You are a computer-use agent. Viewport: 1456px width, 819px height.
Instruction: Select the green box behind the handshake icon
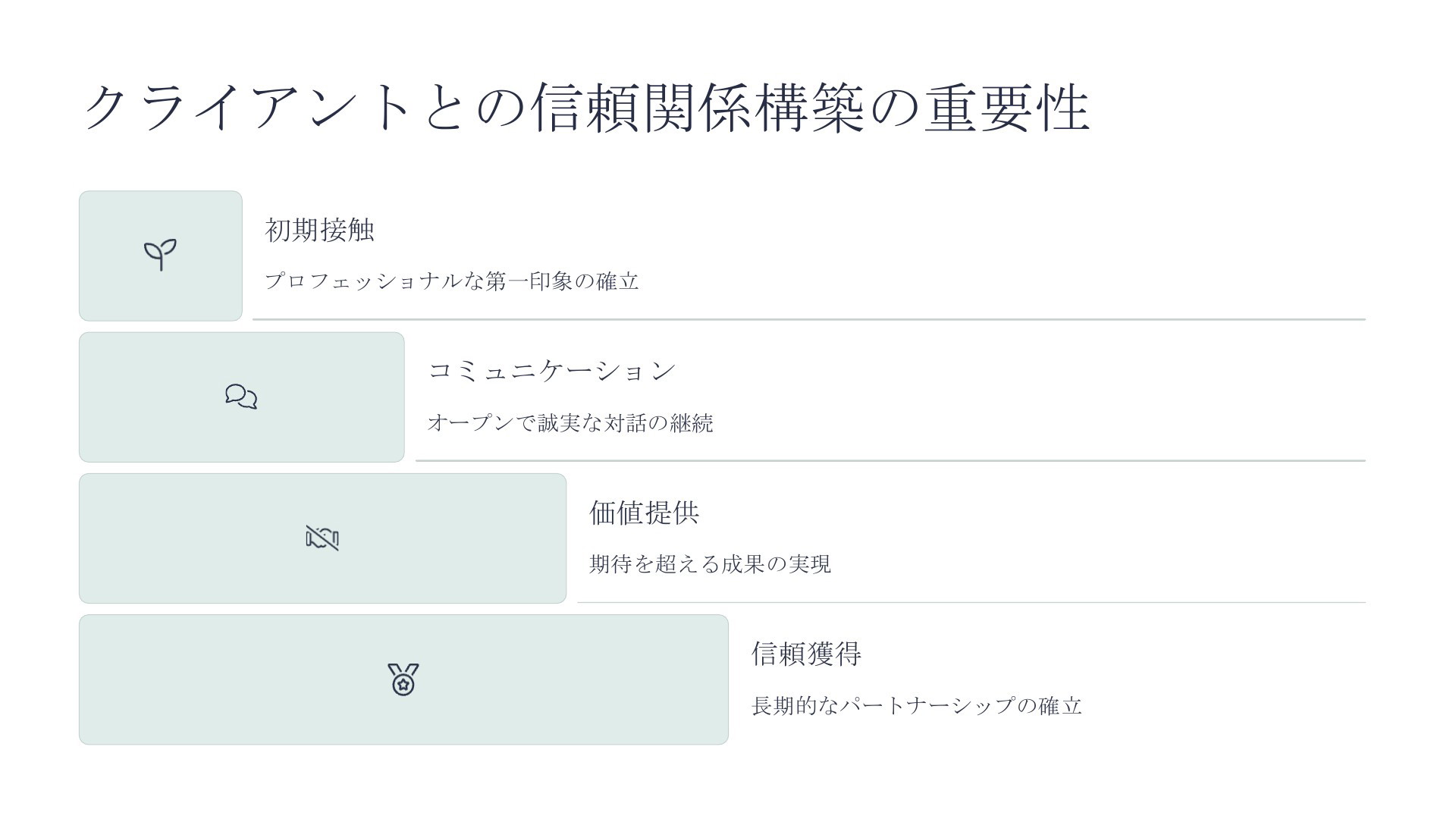[x=323, y=538]
